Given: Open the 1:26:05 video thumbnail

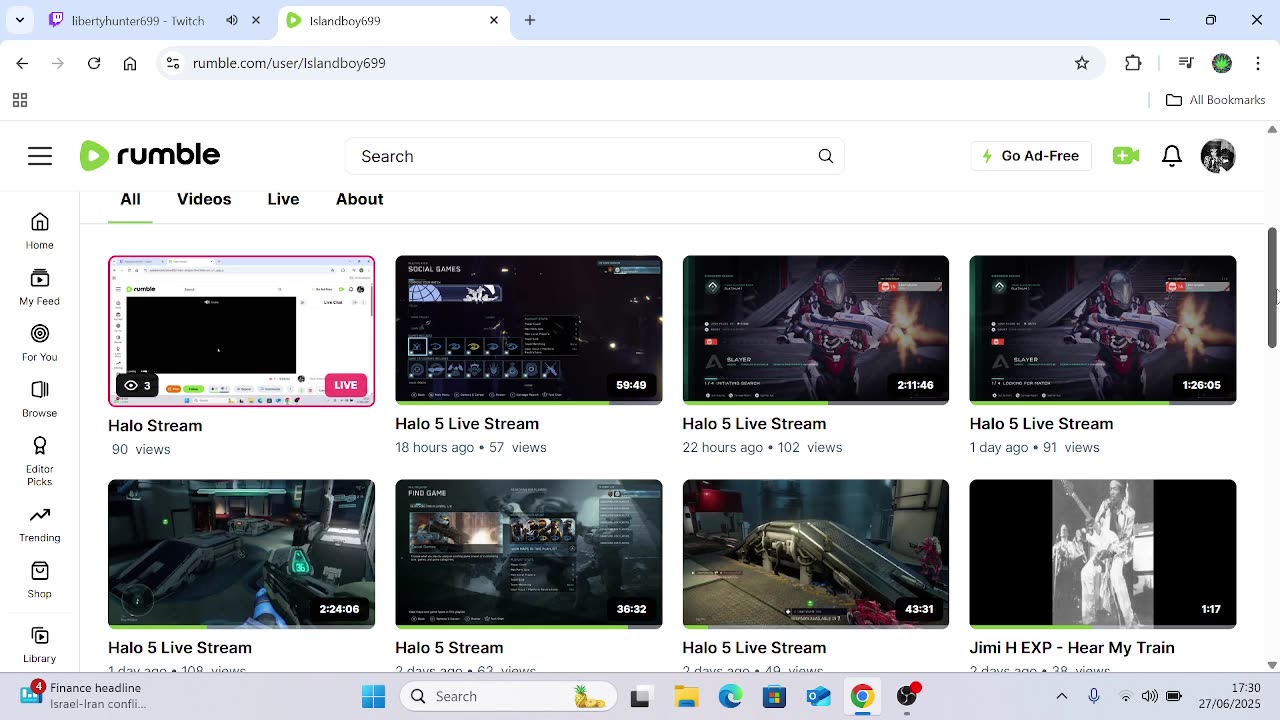Looking at the screenshot, I should pyautogui.click(x=1103, y=330).
